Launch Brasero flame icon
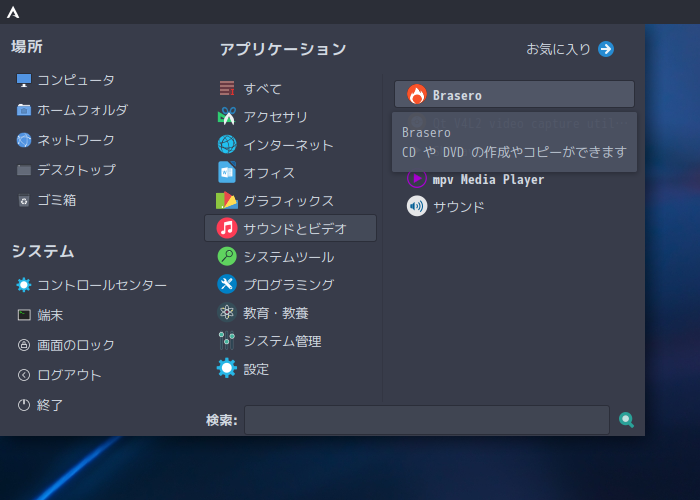Image resolution: width=700 pixels, height=500 pixels. tap(417, 95)
